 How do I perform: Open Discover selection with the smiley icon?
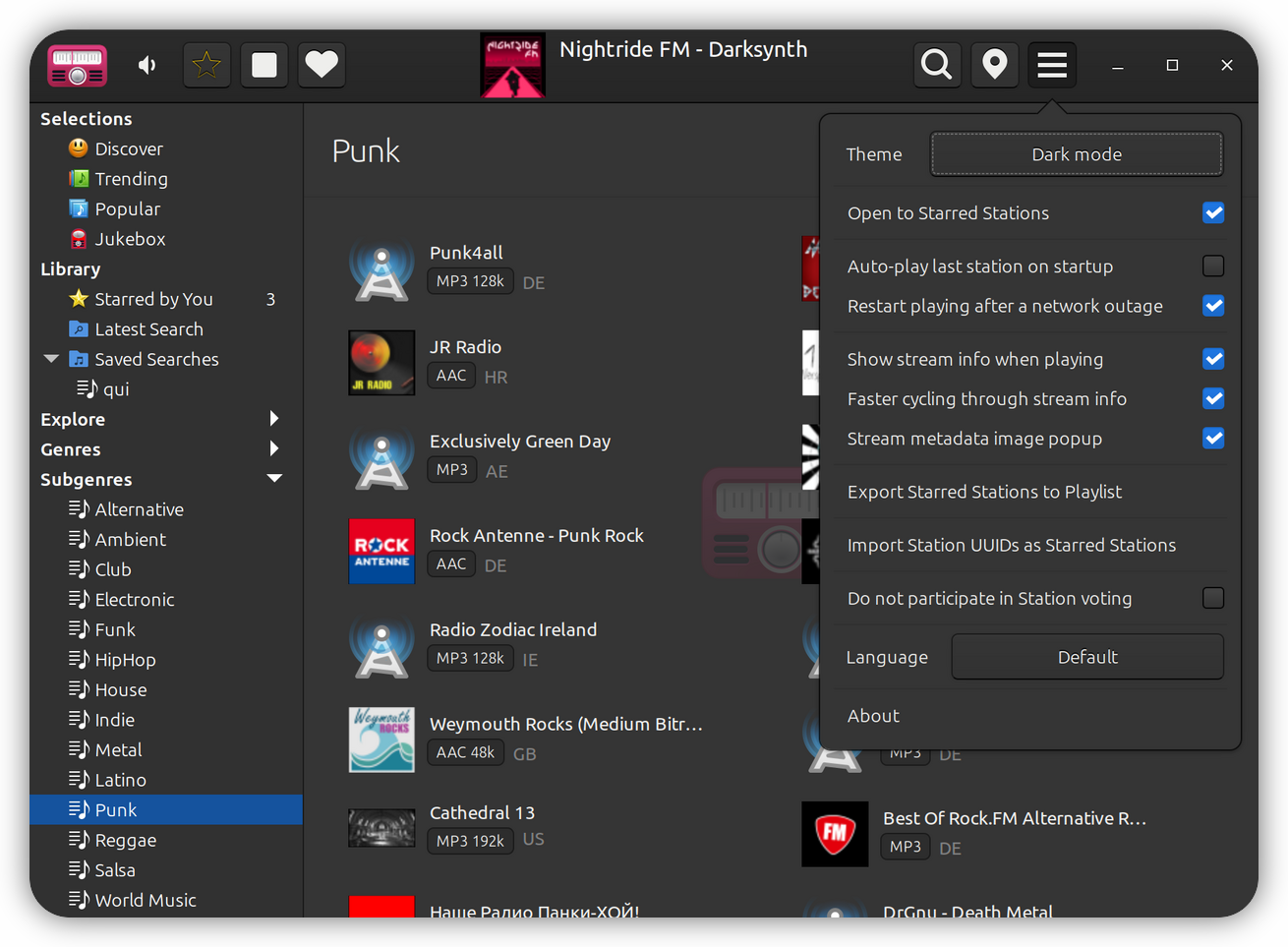point(79,148)
